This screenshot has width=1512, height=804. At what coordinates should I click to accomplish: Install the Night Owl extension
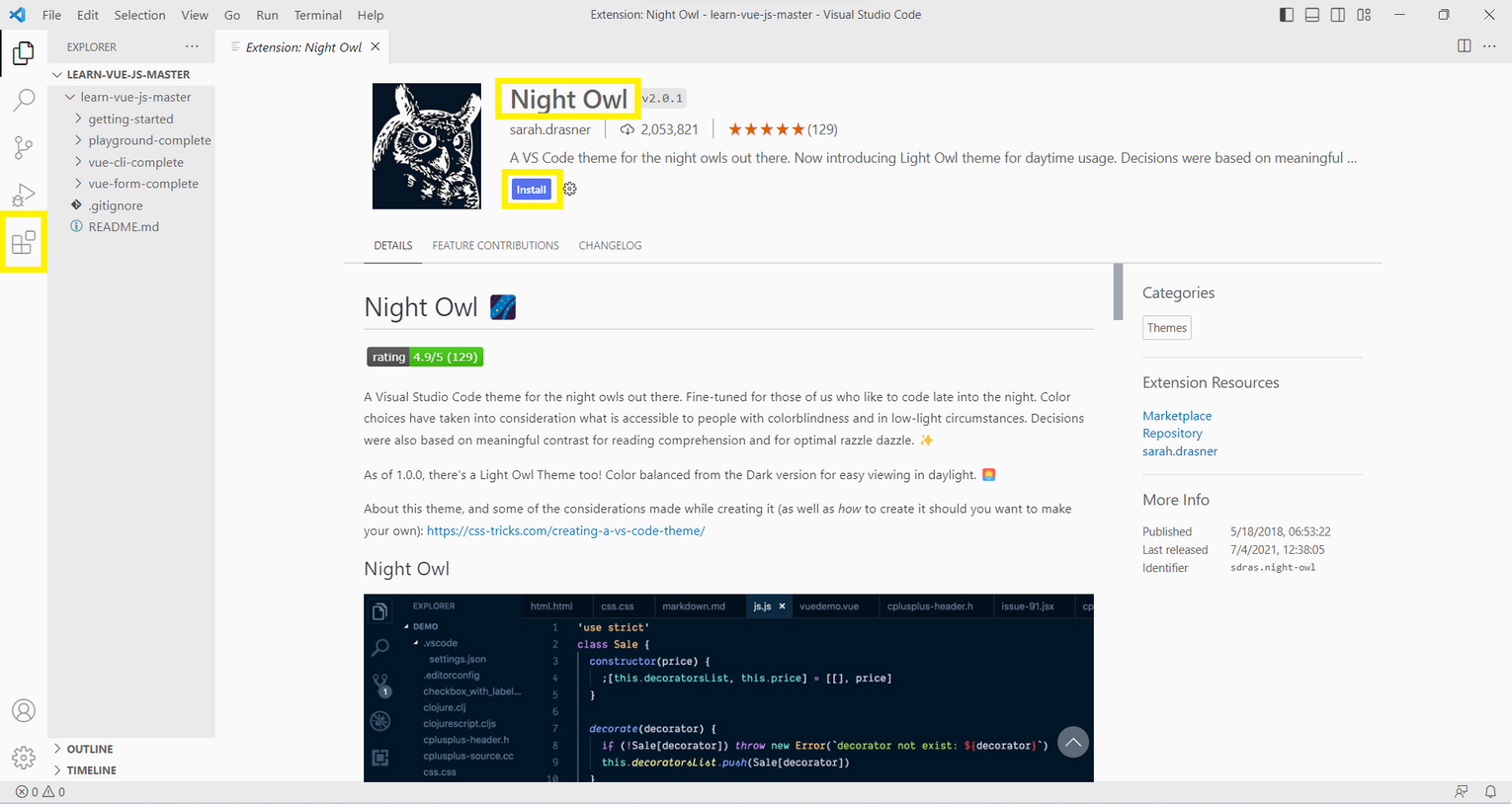532,190
